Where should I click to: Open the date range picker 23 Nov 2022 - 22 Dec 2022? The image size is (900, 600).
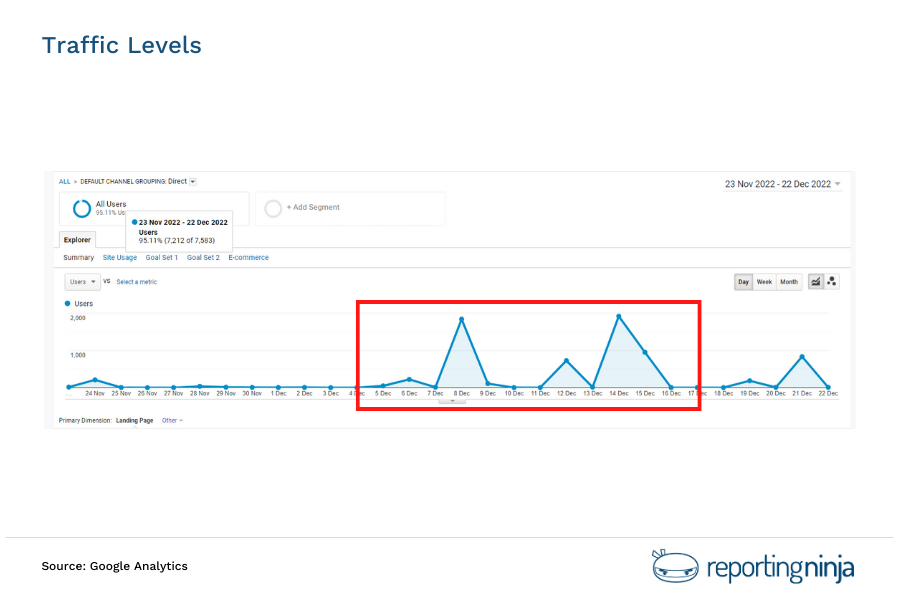pyautogui.click(x=783, y=184)
